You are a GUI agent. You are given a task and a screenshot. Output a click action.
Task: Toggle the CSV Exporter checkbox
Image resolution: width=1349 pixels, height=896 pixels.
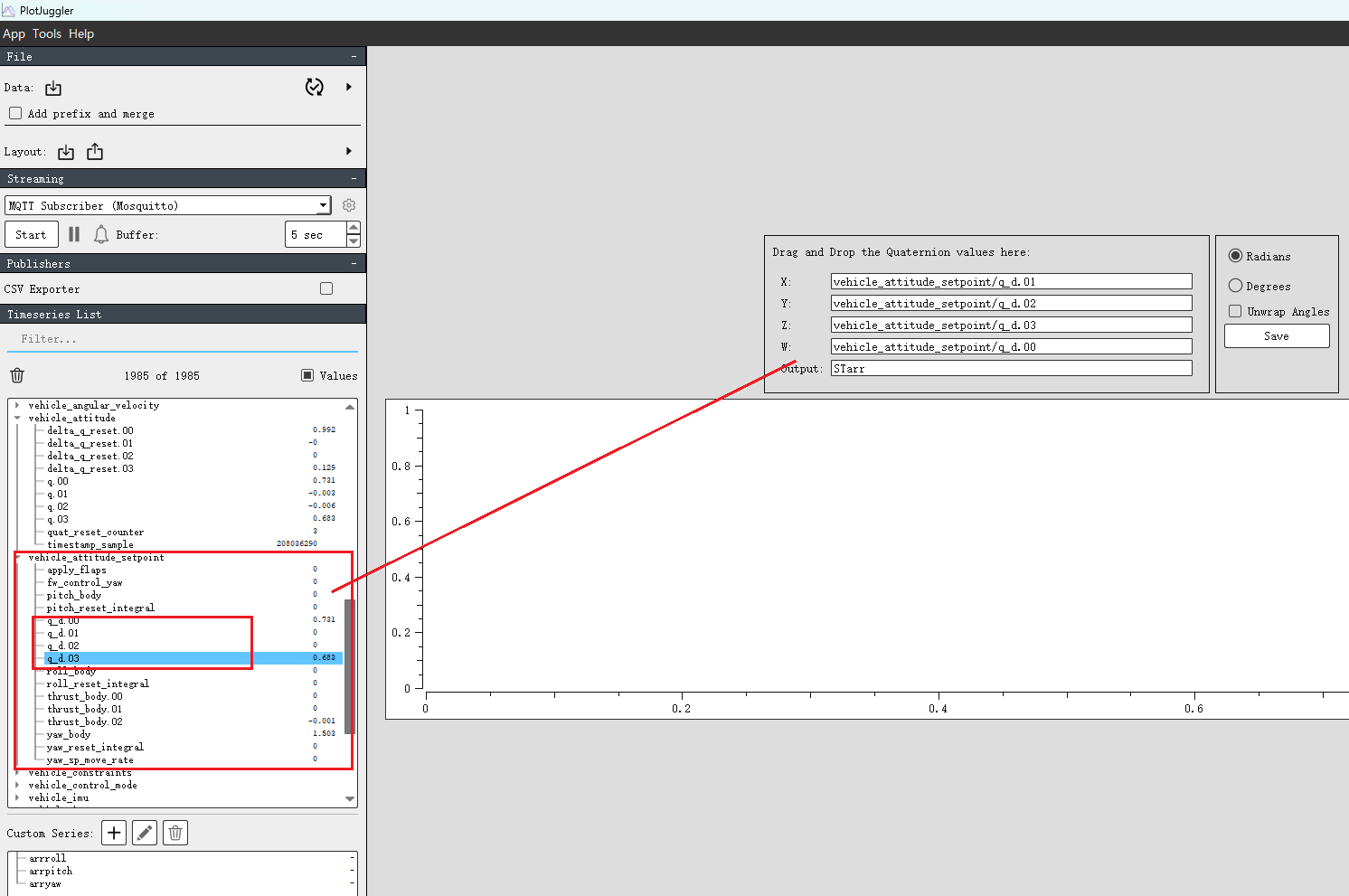coord(326,288)
